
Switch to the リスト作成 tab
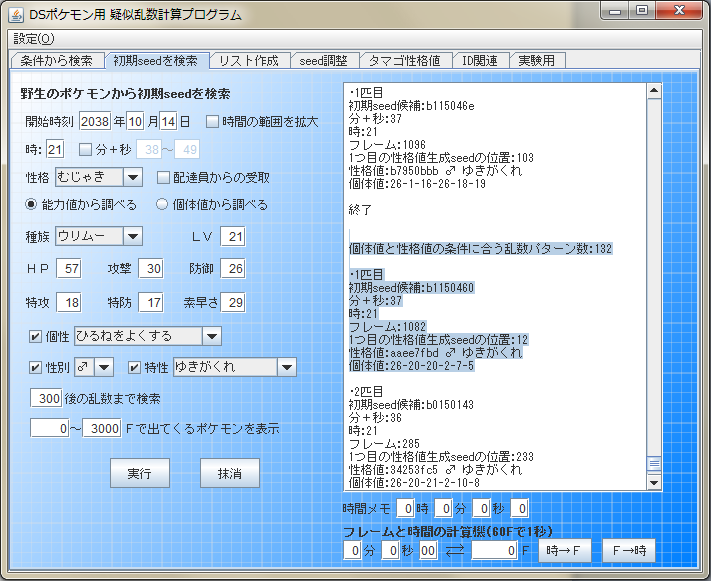(249, 60)
